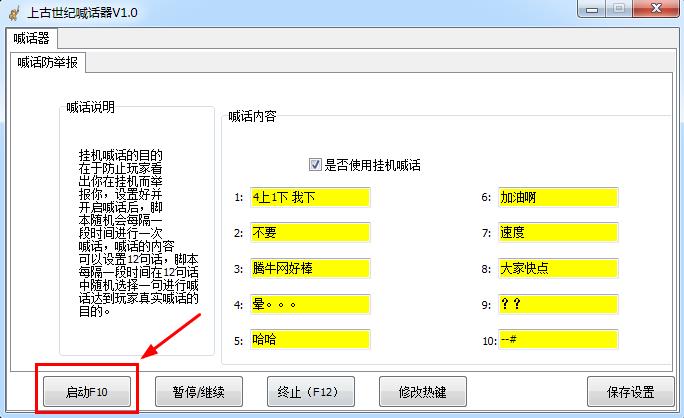Click the app icon in title bar

13,10
